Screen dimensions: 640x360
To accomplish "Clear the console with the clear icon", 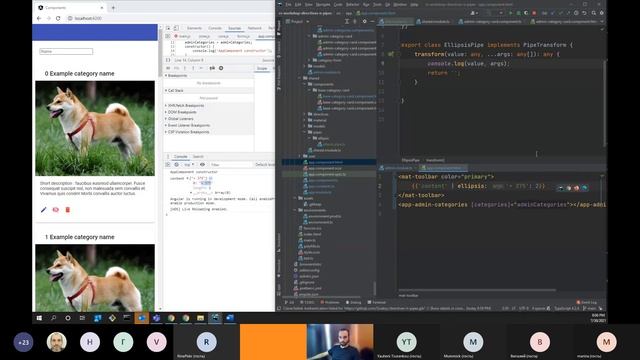I will point(176,164).
